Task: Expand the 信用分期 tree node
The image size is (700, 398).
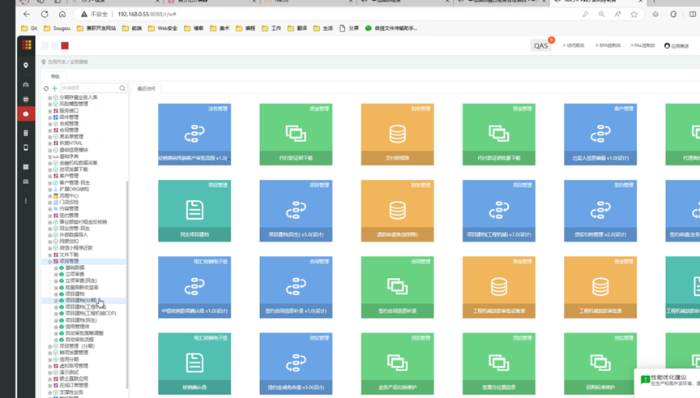Action: (x=50, y=359)
